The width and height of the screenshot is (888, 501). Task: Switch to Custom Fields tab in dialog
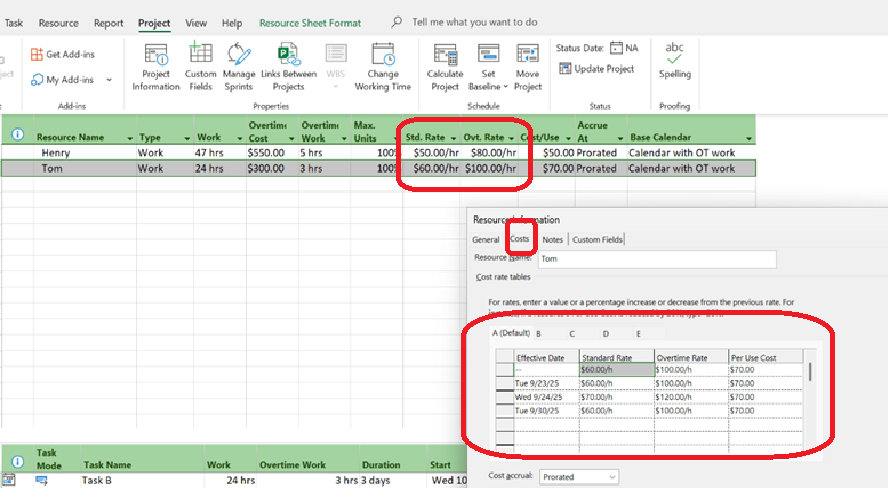pos(597,239)
